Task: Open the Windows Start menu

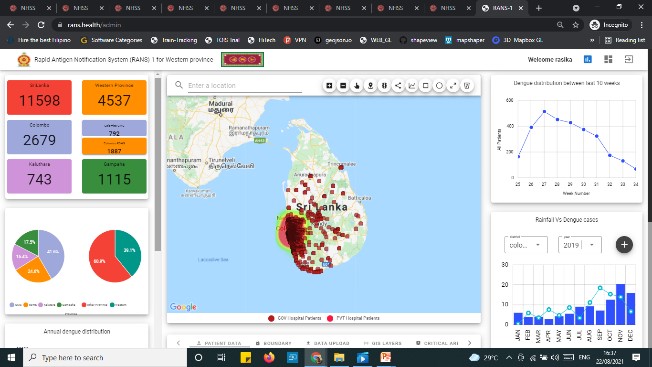Action: click(11, 357)
